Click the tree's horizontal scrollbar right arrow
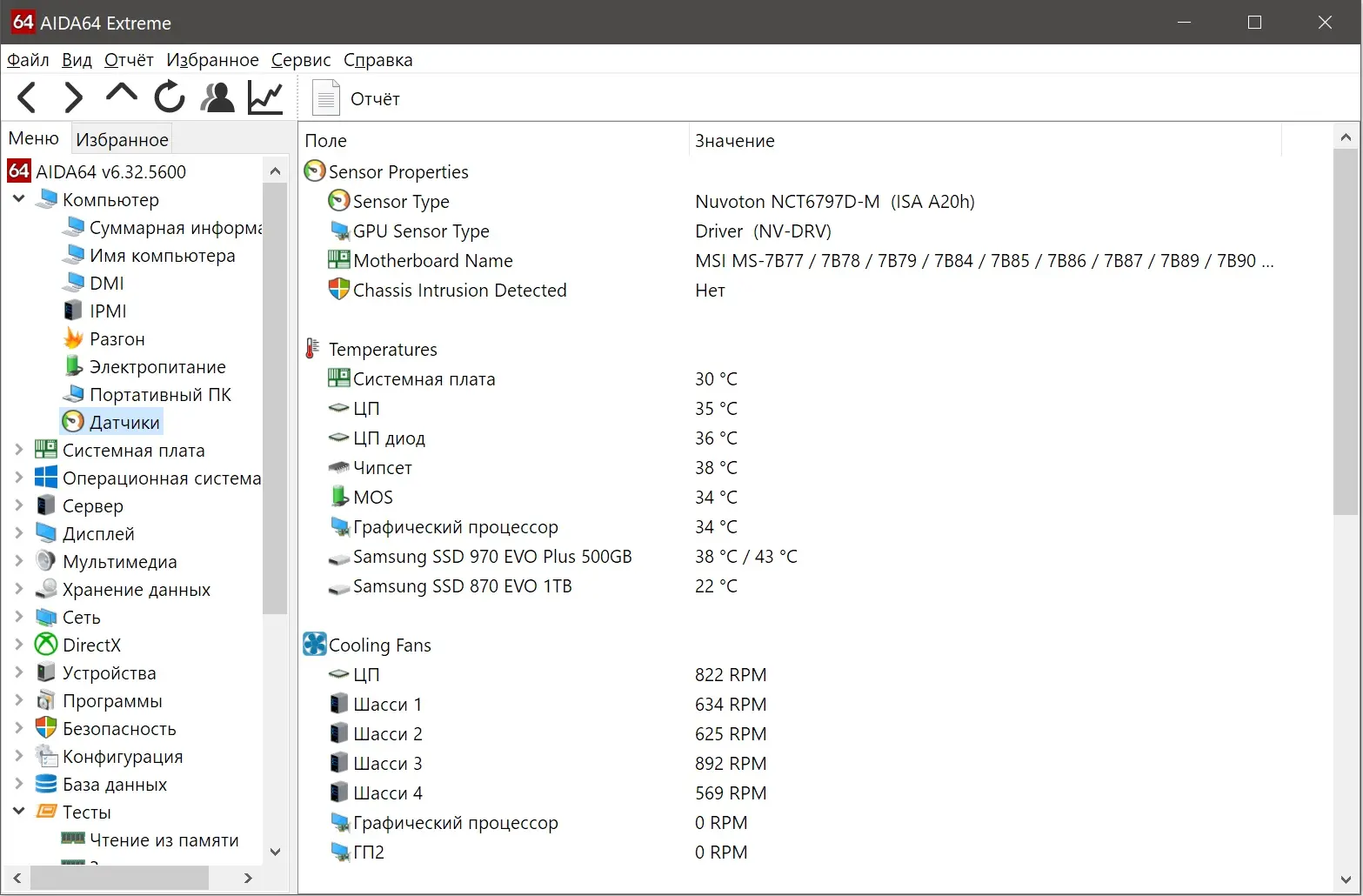This screenshot has height=896, width=1363. pyautogui.click(x=248, y=878)
